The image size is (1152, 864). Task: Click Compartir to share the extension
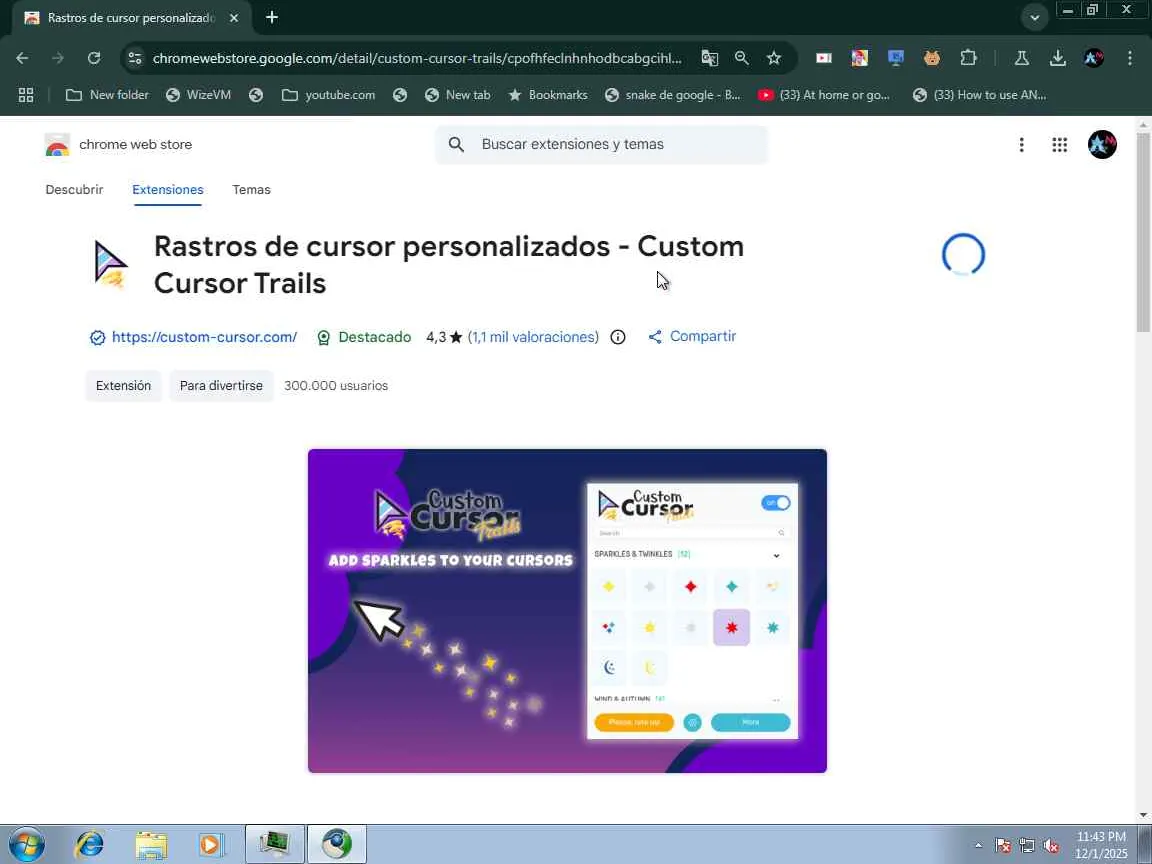tap(692, 336)
